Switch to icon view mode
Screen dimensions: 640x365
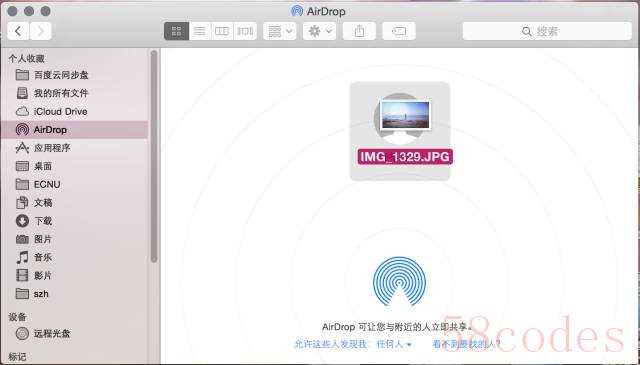click(x=176, y=31)
